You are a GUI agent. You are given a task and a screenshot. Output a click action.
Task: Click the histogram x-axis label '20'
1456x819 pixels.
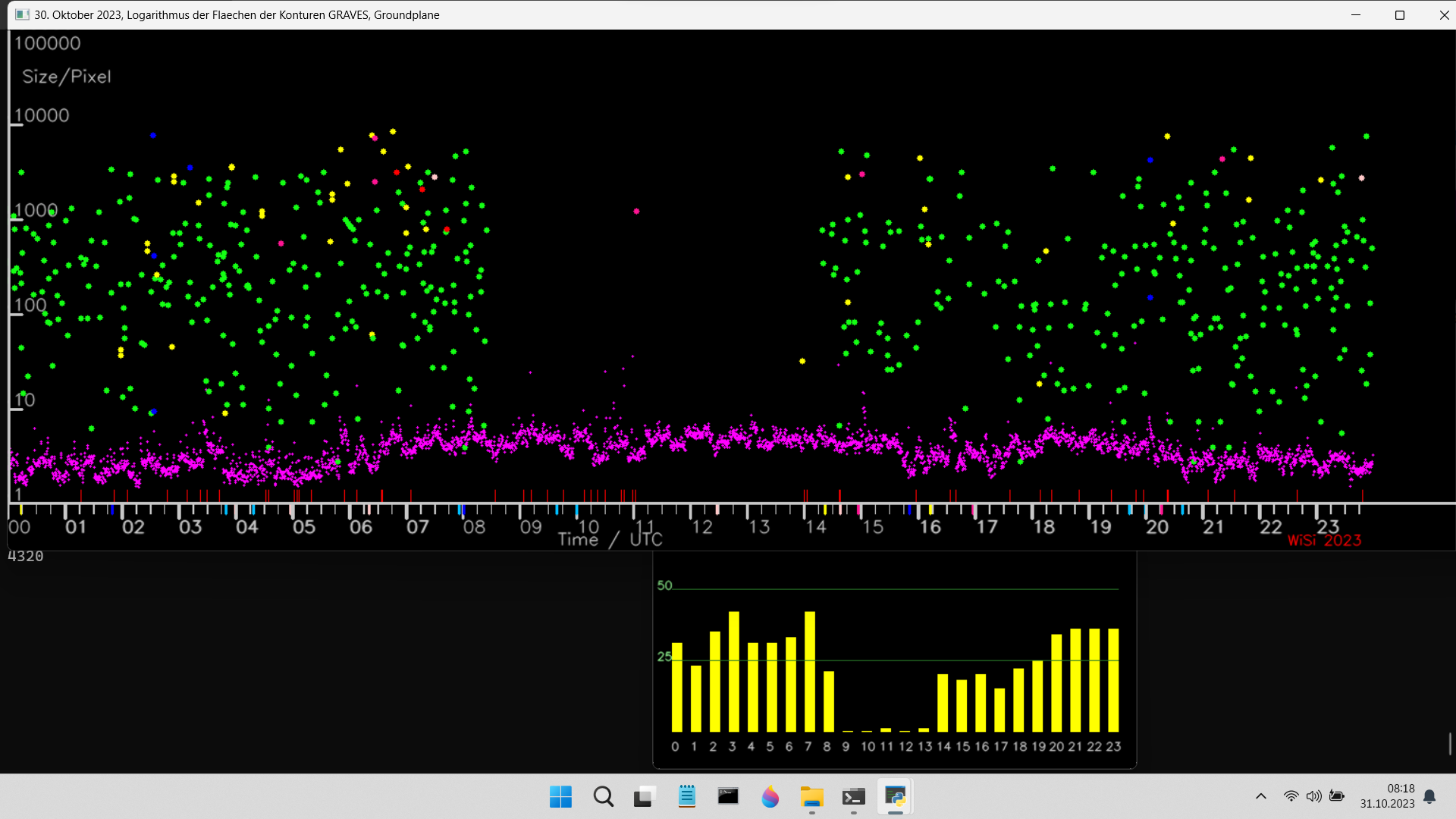pyautogui.click(x=1056, y=747)
